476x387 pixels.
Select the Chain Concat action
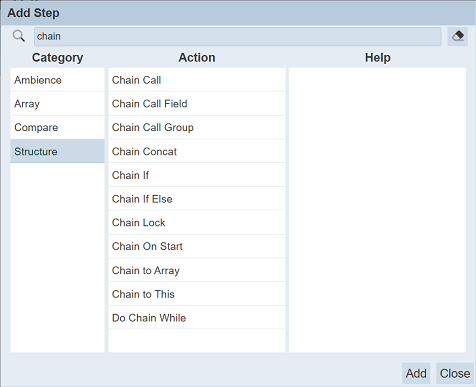197,151
